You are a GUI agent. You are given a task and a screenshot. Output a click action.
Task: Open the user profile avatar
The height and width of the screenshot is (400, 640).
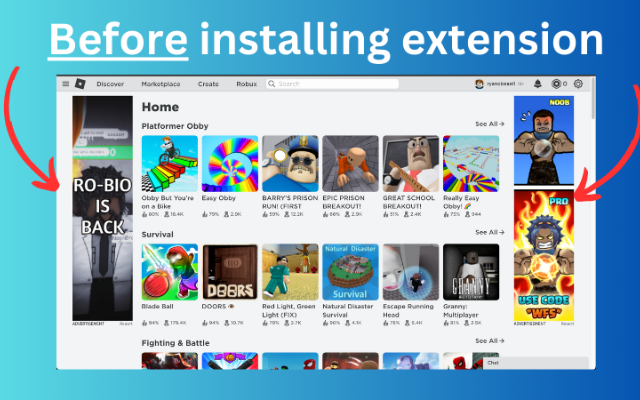pos(479,84)
